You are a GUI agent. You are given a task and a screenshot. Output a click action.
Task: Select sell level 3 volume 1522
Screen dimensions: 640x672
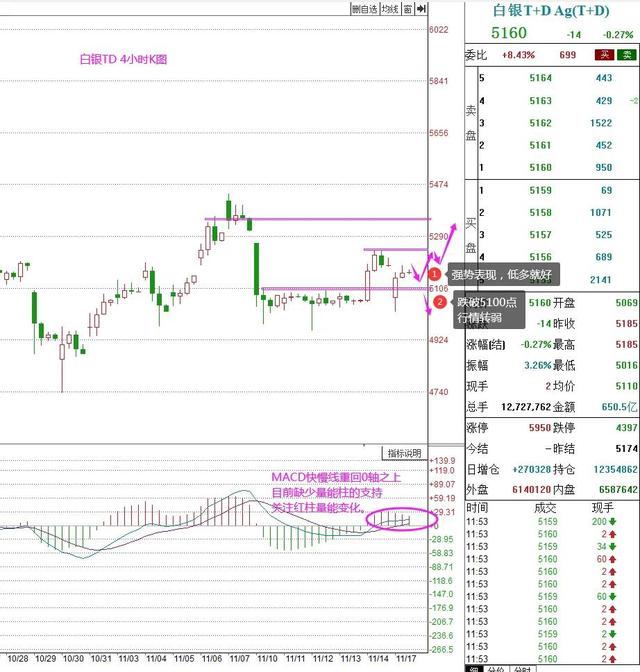pyautogui.click(x=601, y=123)
